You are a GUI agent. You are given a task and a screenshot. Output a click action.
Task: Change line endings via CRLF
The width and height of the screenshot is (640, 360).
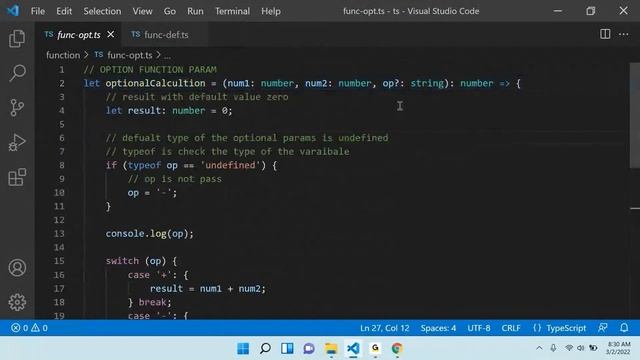pyautogui.click(x=511, y=328)
